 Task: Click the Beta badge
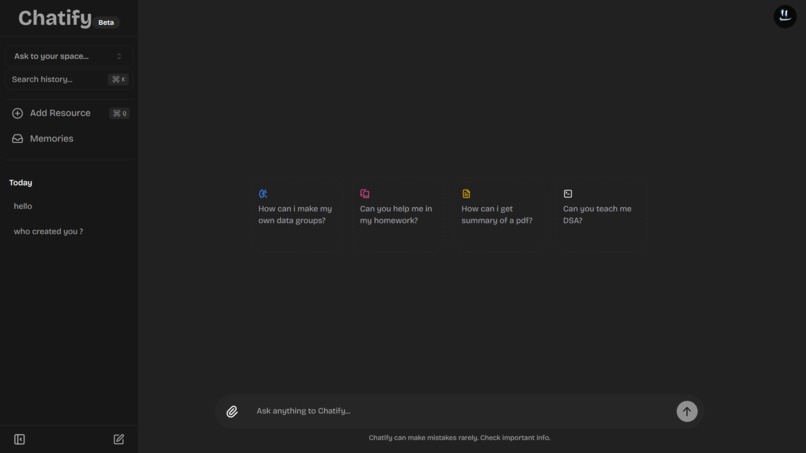(x=106, y=23)
